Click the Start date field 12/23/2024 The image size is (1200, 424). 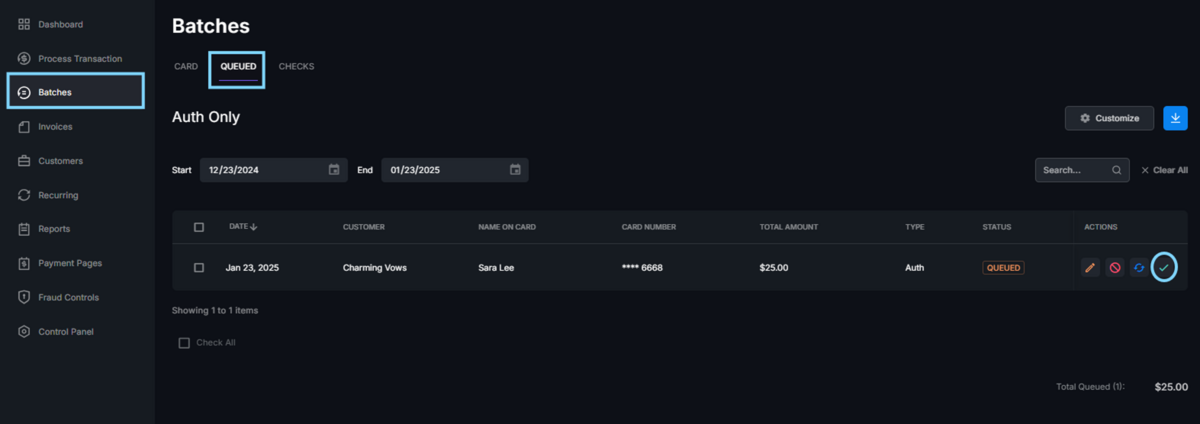262,170
